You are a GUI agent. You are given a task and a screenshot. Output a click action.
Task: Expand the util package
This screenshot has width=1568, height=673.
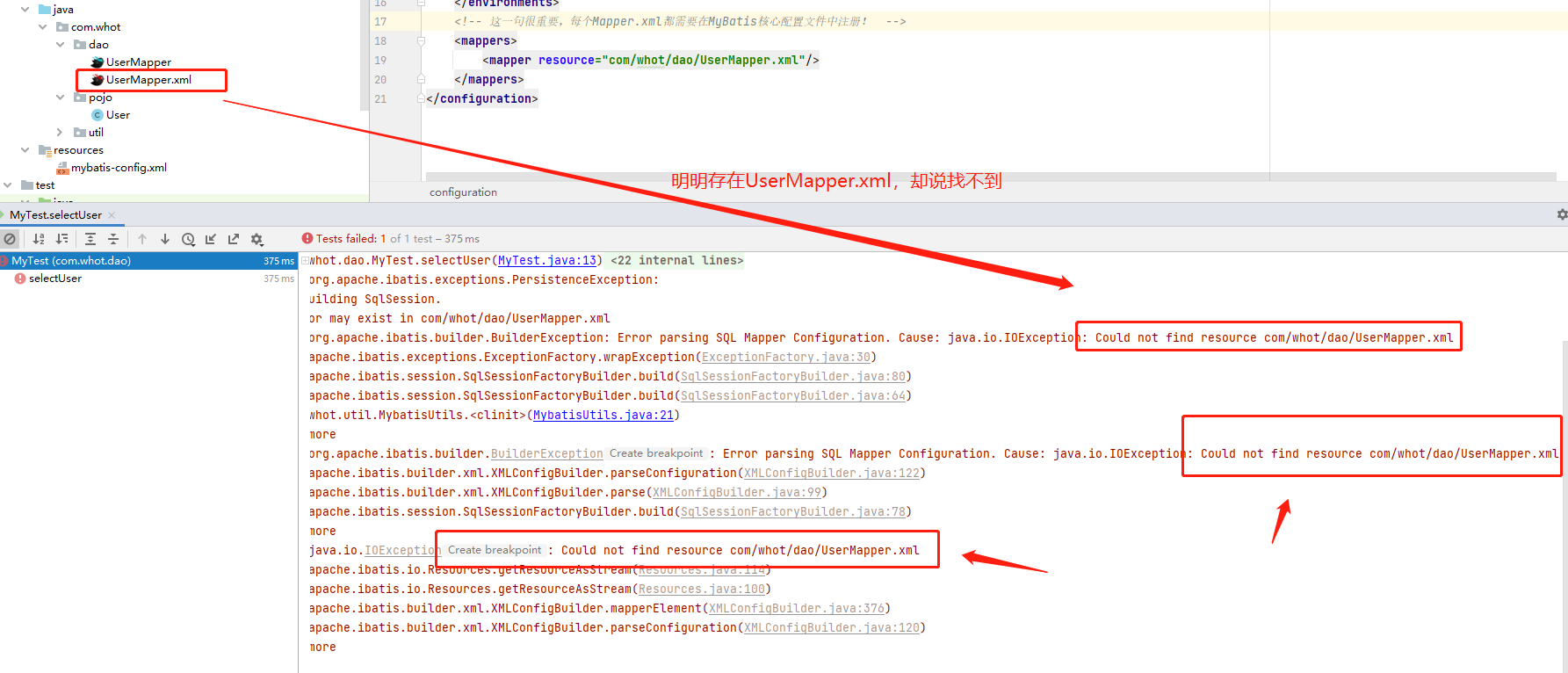coord(60,133)
